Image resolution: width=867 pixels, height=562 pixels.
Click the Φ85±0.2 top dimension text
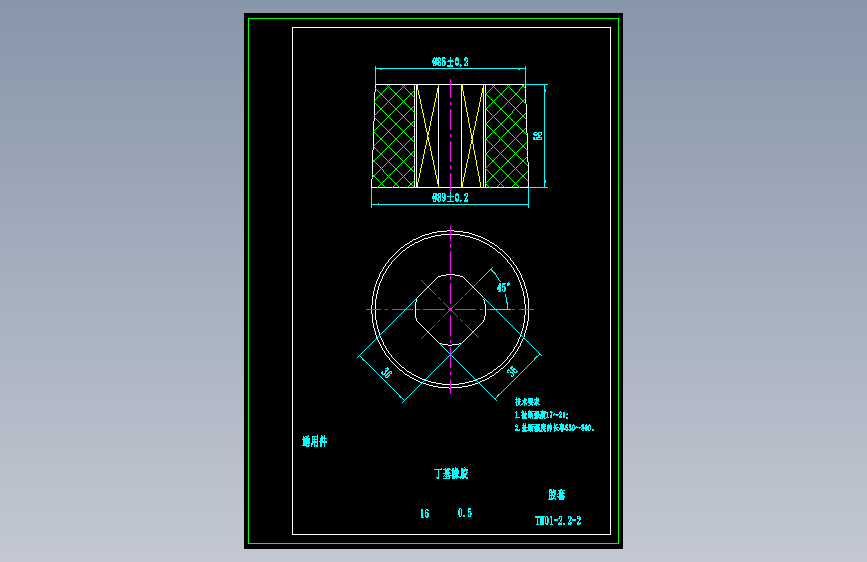[450, 62]
